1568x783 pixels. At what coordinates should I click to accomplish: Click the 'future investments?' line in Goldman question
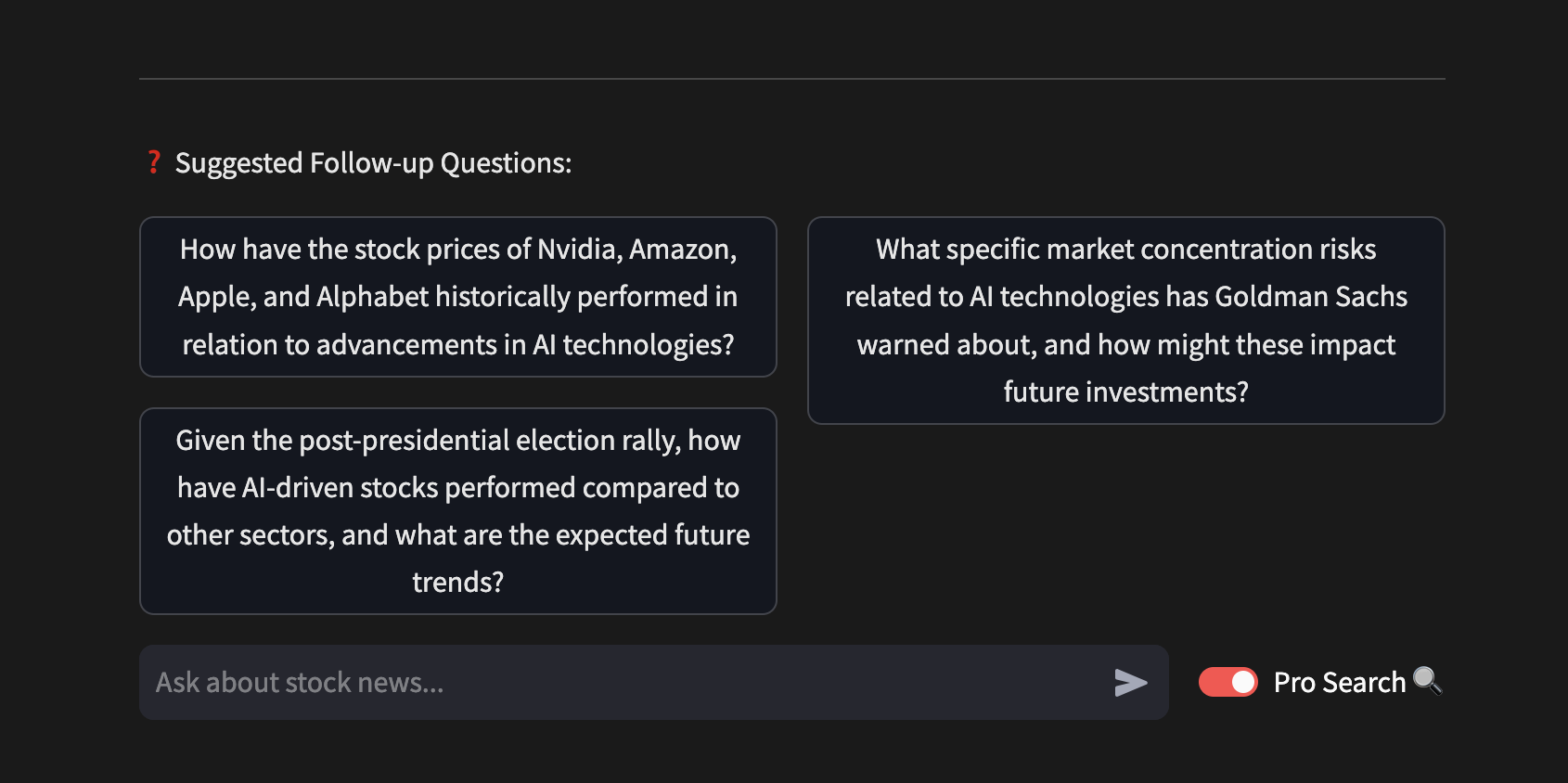pyautogui.click(x=1125, y=392)
